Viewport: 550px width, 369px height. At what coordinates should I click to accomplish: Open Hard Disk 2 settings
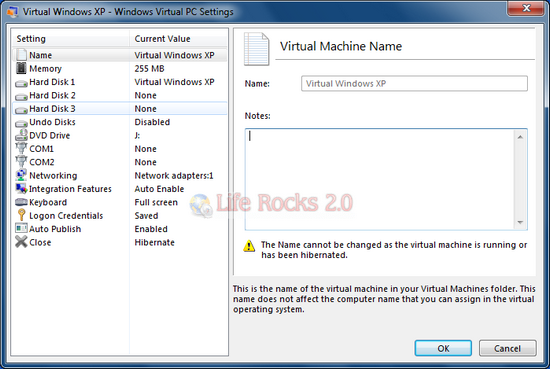(120, 95)
